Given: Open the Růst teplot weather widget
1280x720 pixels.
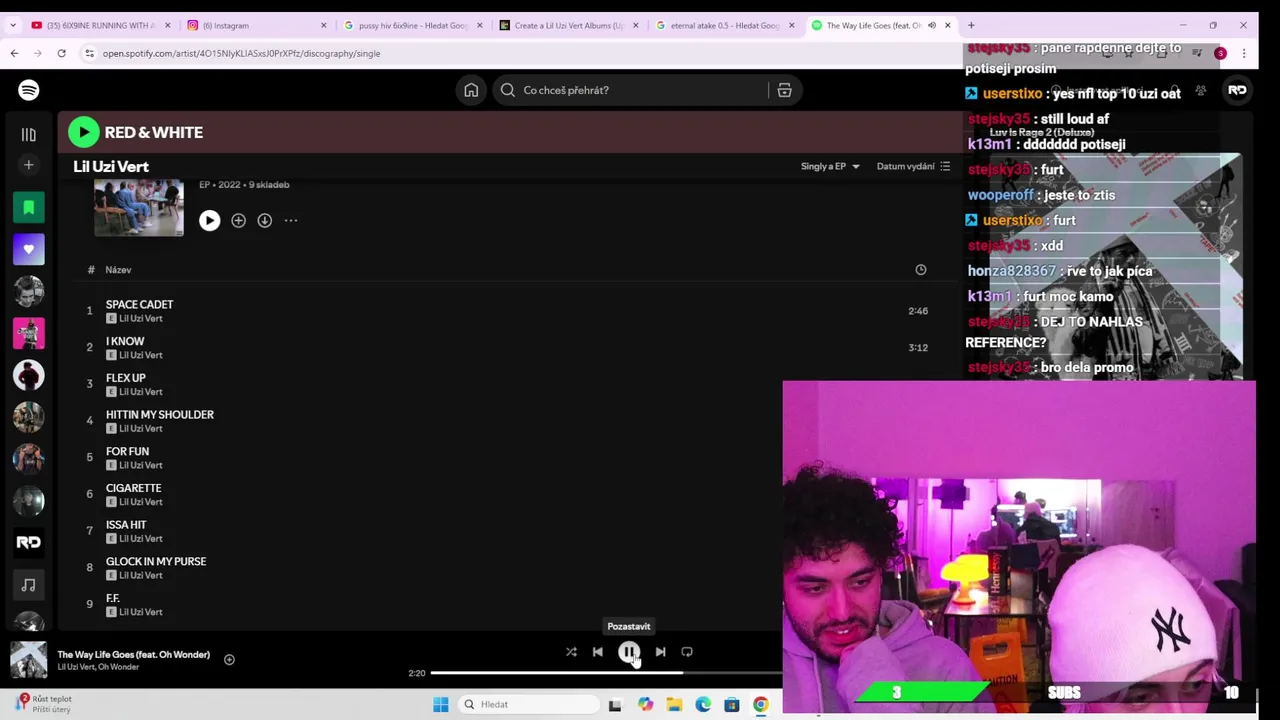Looking at the screenshot, I should tap(44, 704).
